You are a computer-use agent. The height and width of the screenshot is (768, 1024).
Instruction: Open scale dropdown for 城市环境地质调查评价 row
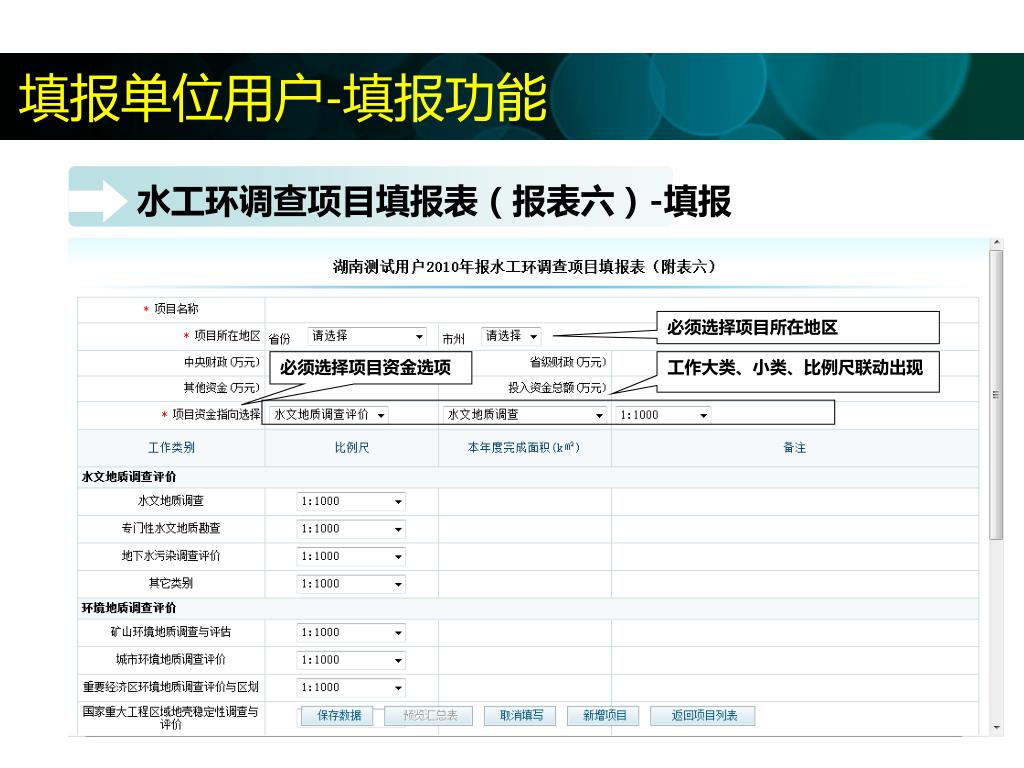coord(351,660)
